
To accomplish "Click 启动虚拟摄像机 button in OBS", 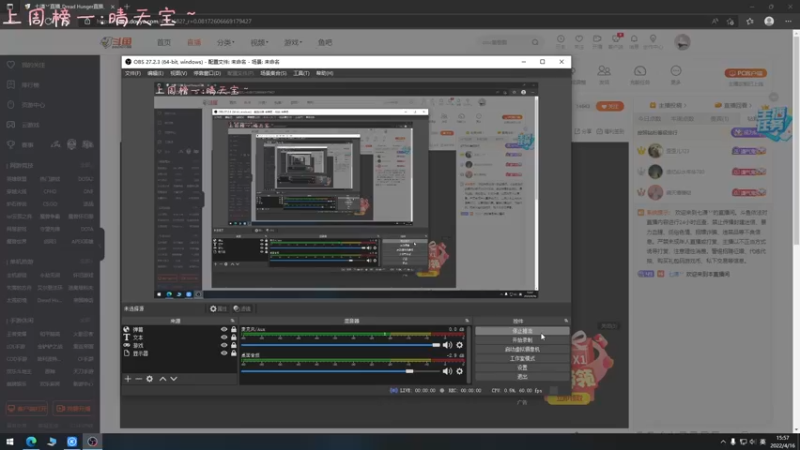I will (522, 349).
